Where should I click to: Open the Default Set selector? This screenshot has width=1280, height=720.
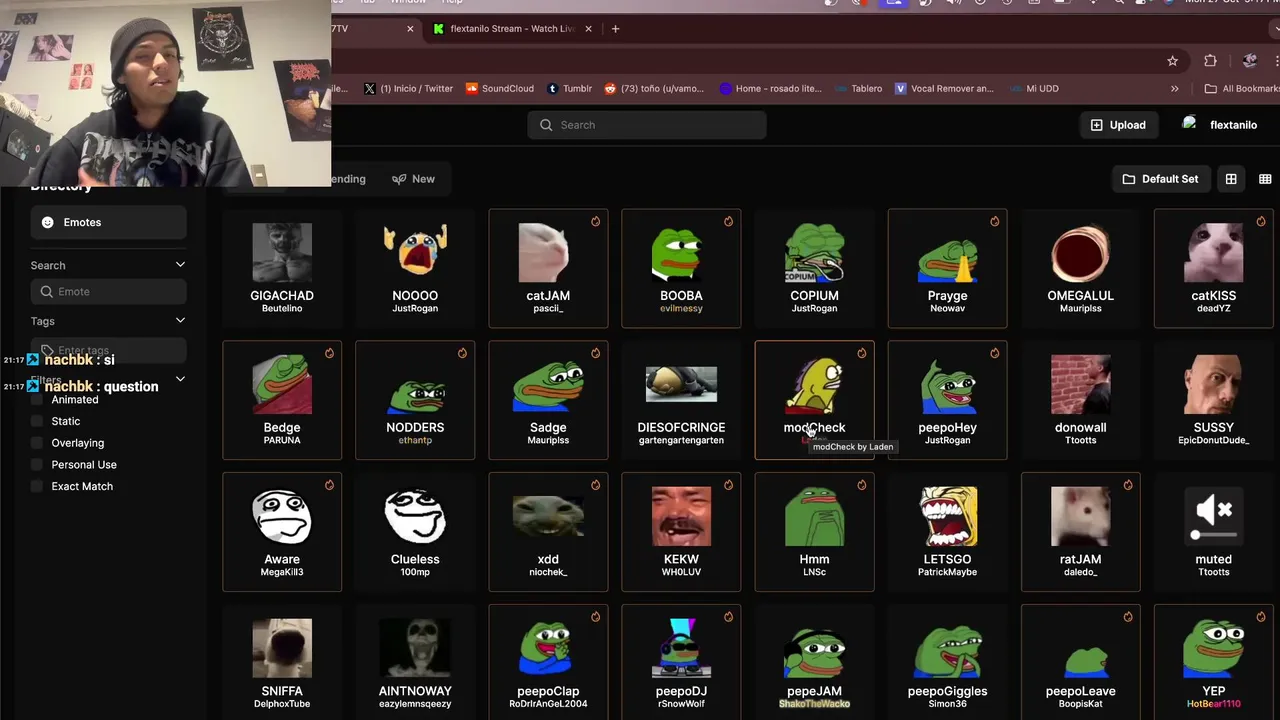coord(1160,179)
